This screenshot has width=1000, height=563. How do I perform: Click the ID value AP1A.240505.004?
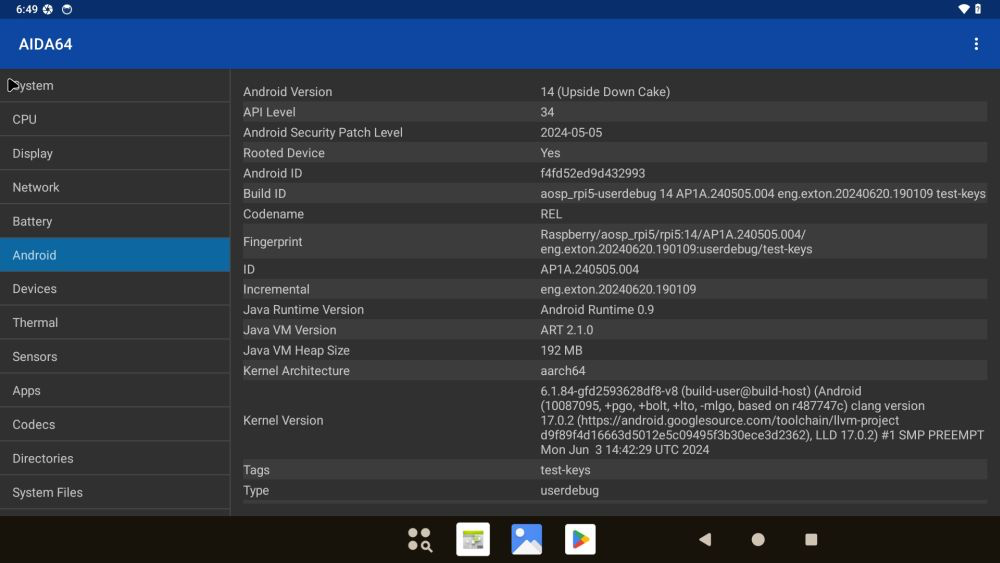point(589,269)
